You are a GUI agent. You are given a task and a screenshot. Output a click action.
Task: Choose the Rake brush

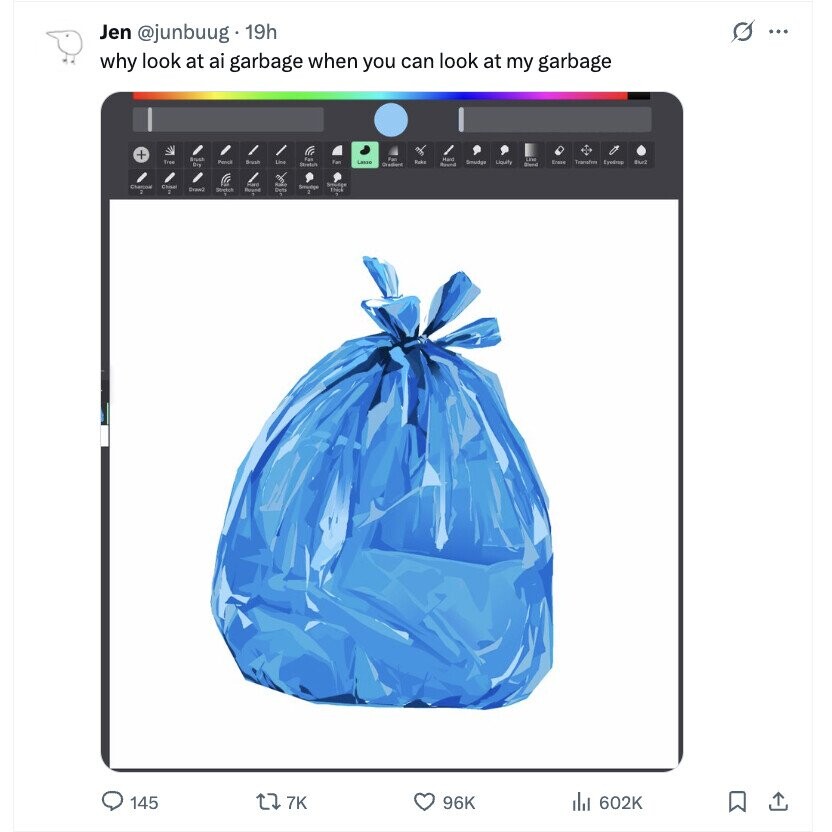click(x=420, y=154)
